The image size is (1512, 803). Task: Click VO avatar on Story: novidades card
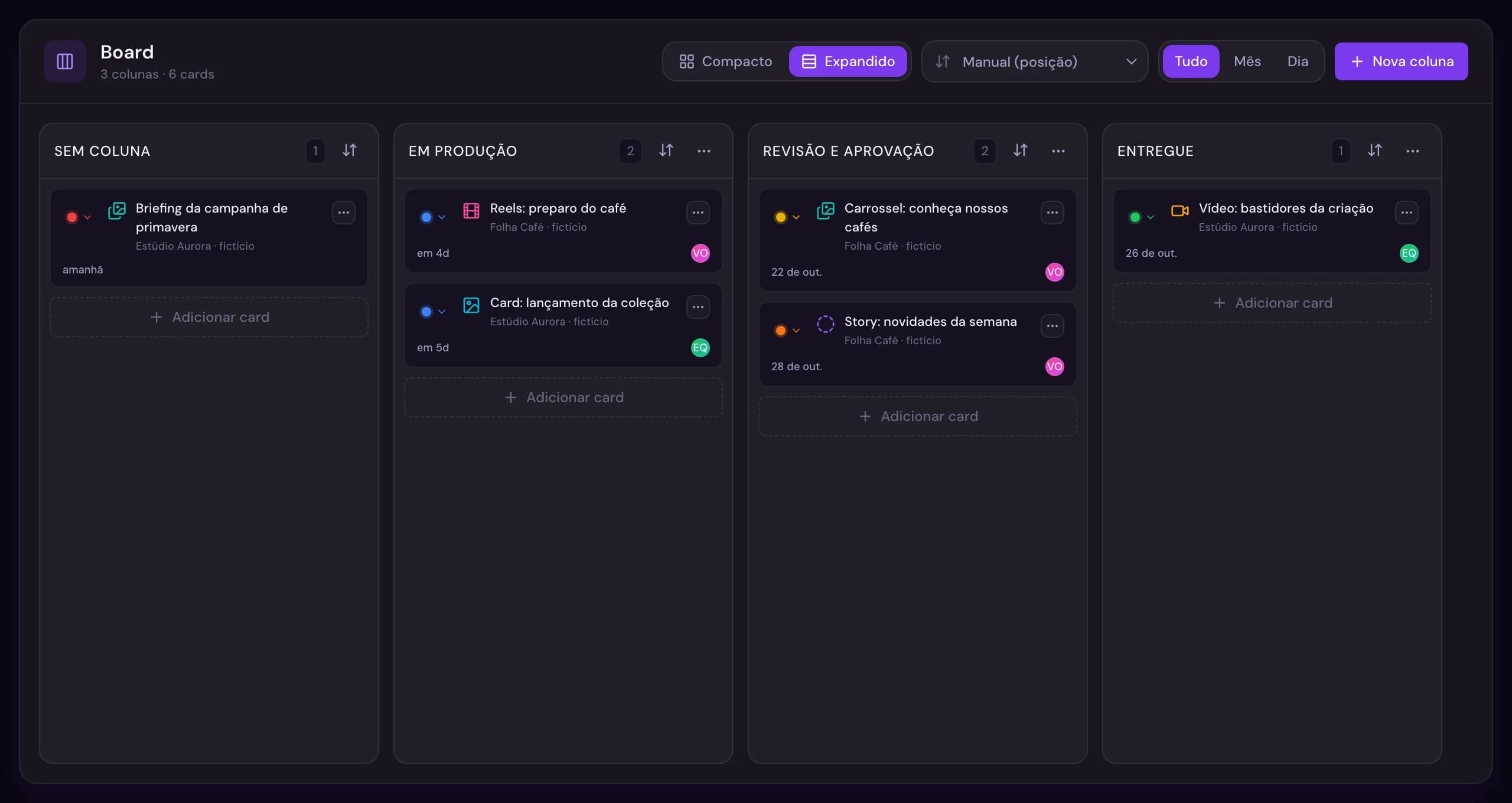pos(1055,367)
